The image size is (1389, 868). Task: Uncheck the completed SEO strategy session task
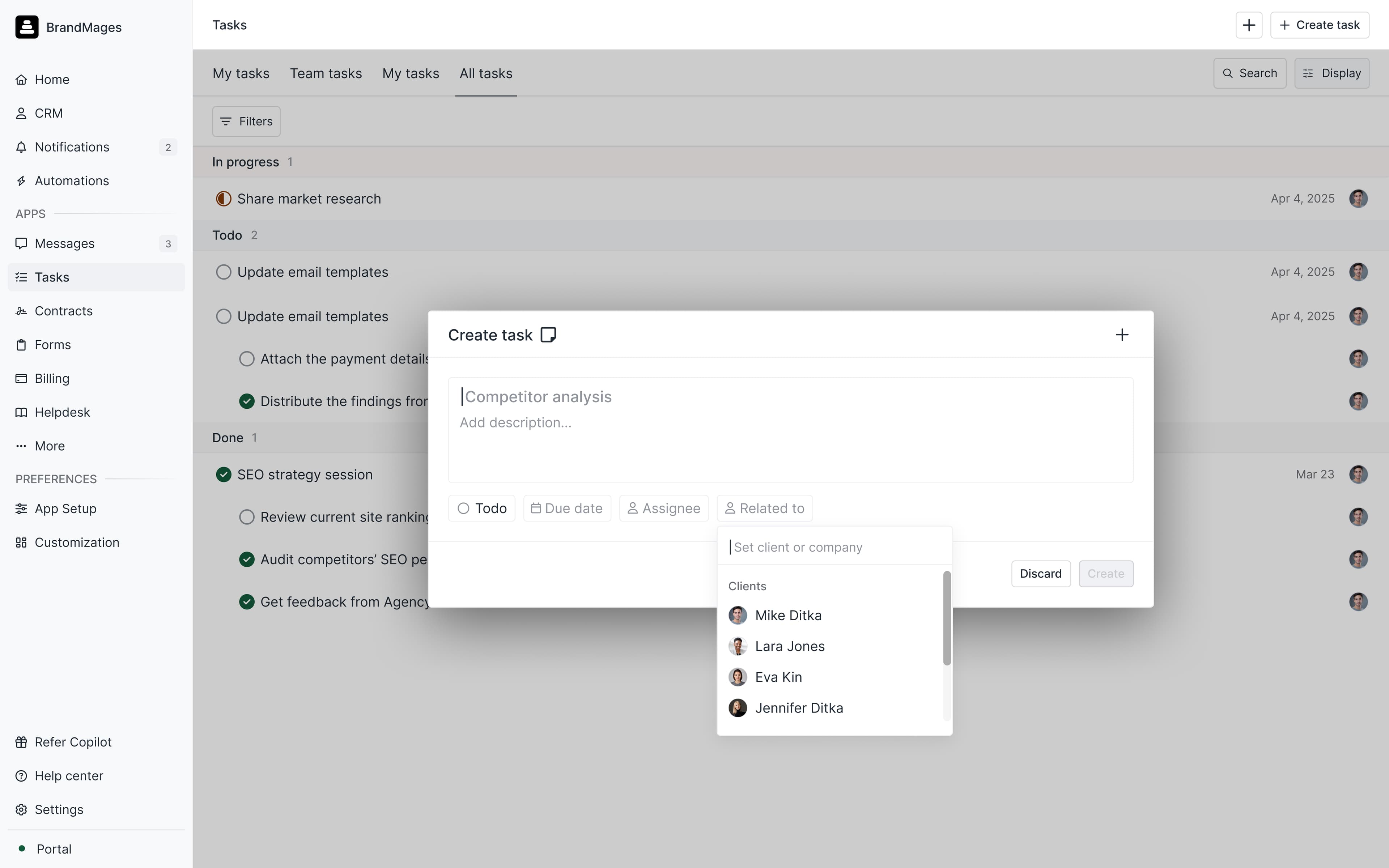(223, 474)
